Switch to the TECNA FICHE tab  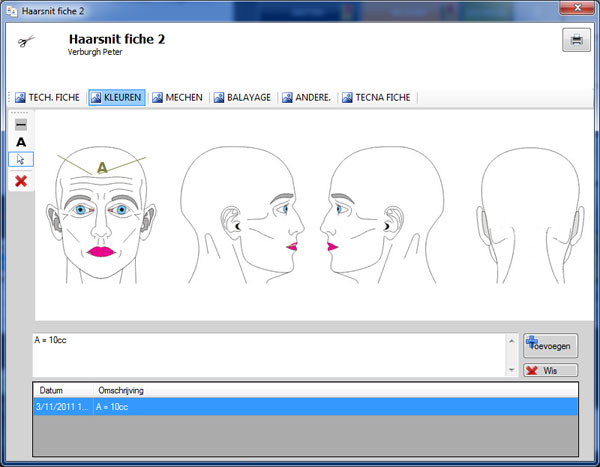pos(377,98)
